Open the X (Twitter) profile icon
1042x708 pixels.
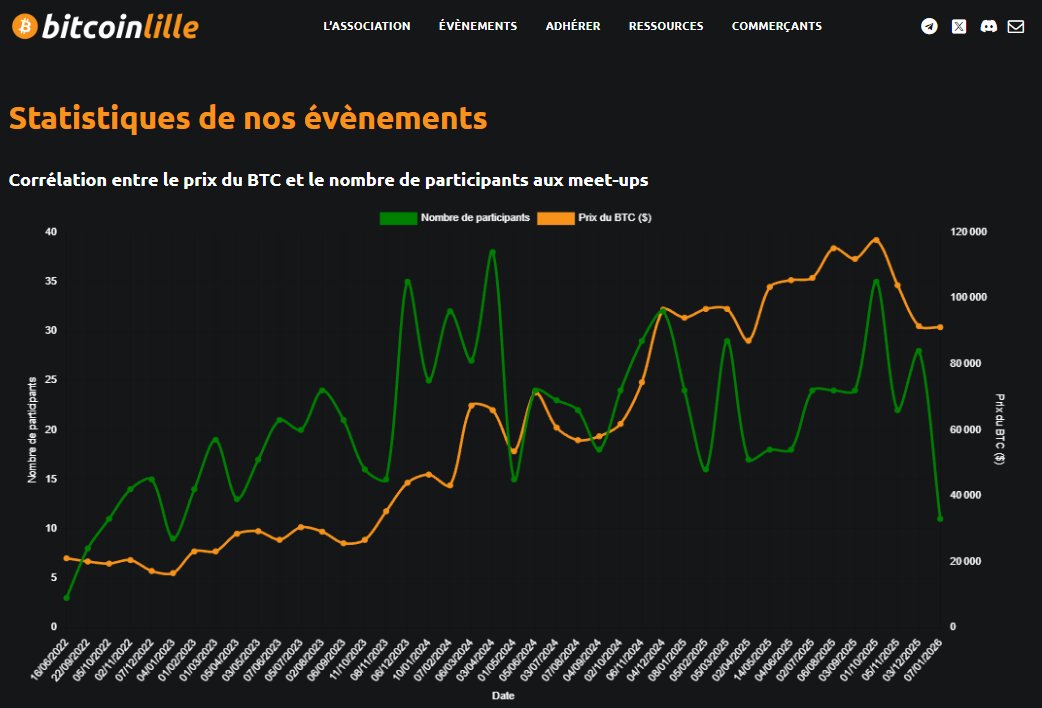pos(959,26)
